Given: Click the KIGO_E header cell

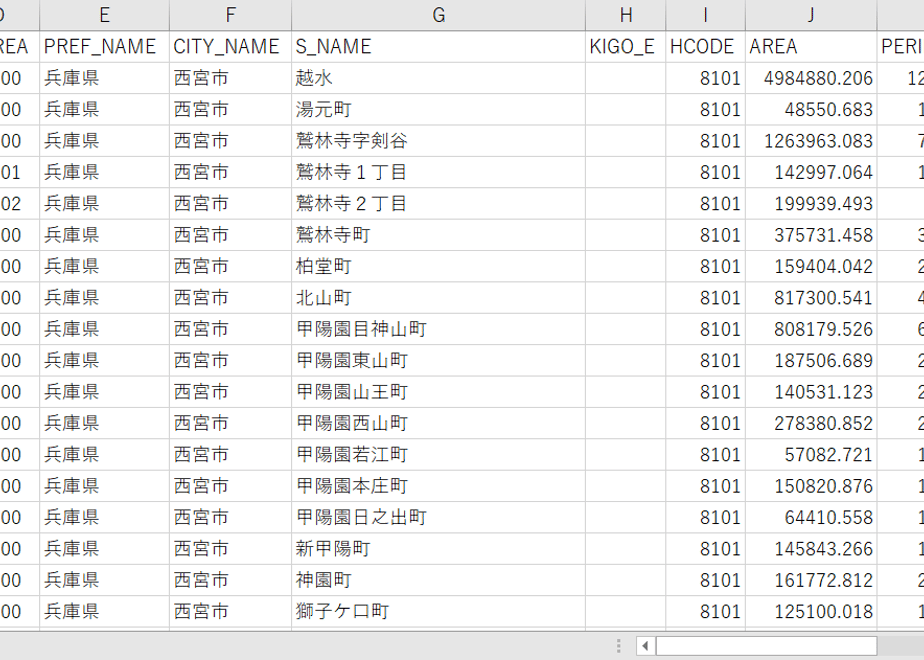Looking at the screenshot, I should (626, 47).
